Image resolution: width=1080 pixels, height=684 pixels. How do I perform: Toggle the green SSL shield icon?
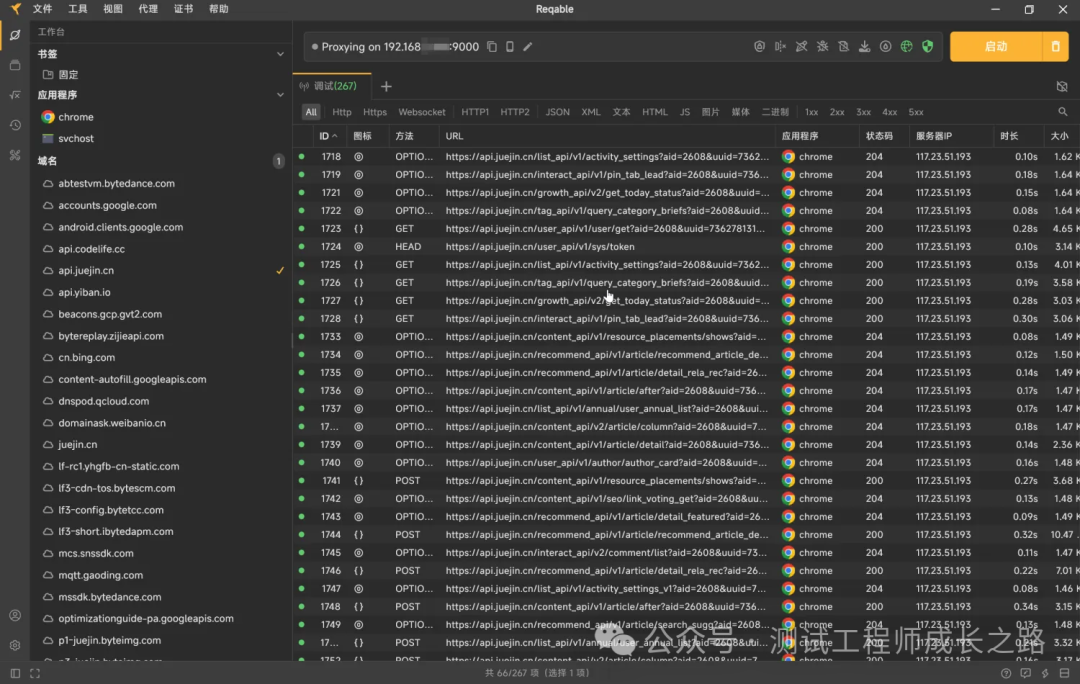(x=928, y=47)
